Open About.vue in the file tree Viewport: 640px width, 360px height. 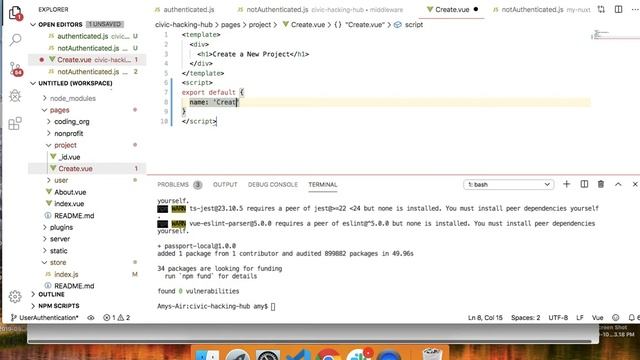70,192
